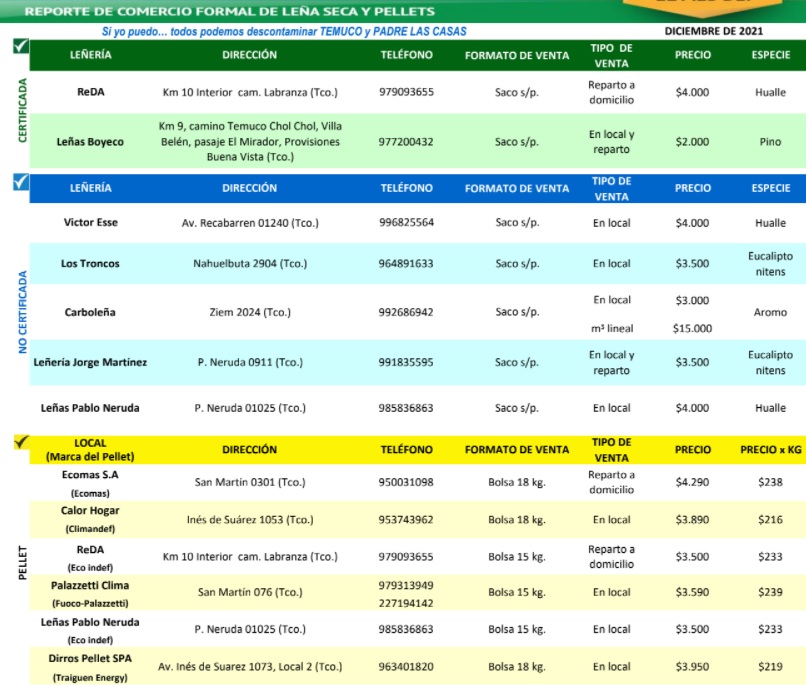
Task: Click the address 'San Martín 076 (Tco.)'
Action: [x=250, y=592]
